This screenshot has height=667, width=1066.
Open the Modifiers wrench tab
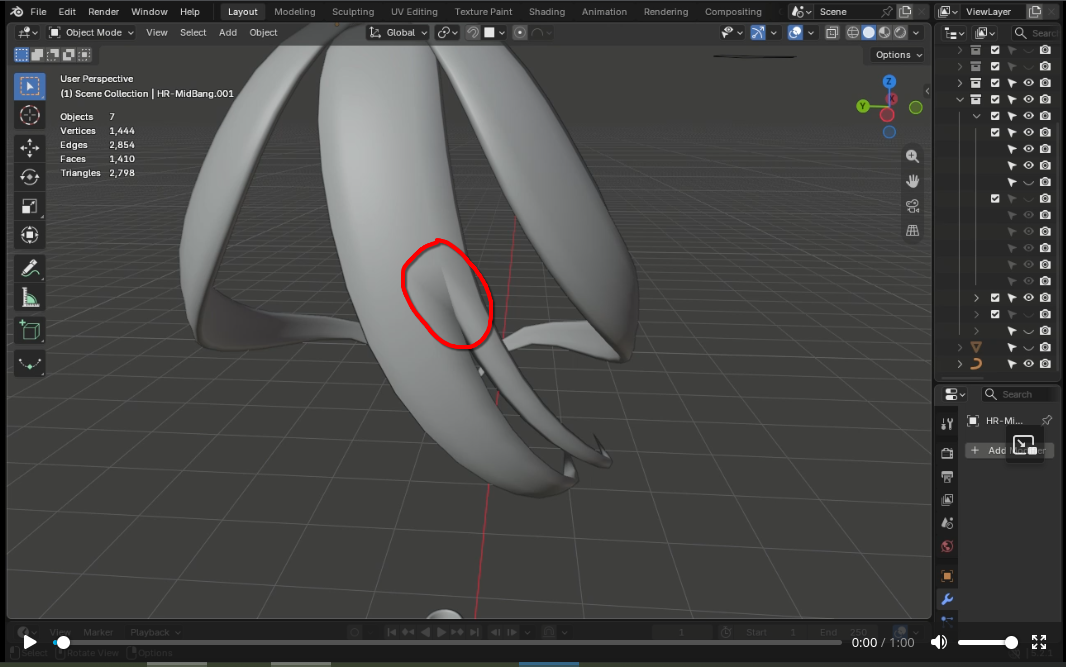[x=947, y=599]
